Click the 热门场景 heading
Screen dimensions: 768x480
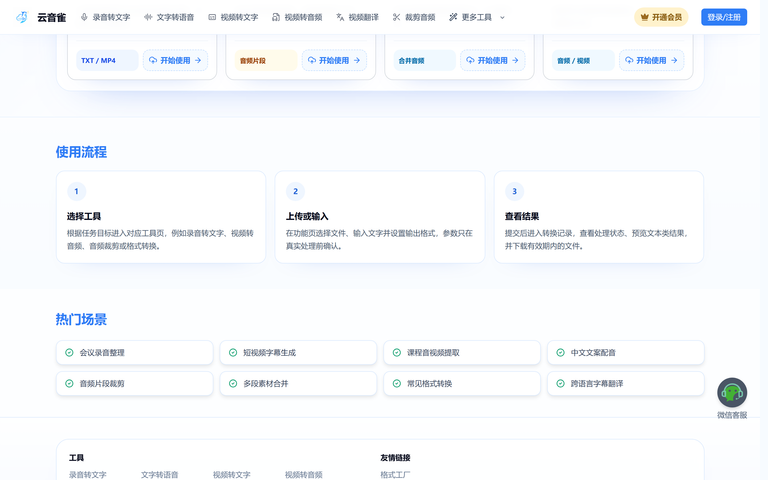(x=81, y=319)
